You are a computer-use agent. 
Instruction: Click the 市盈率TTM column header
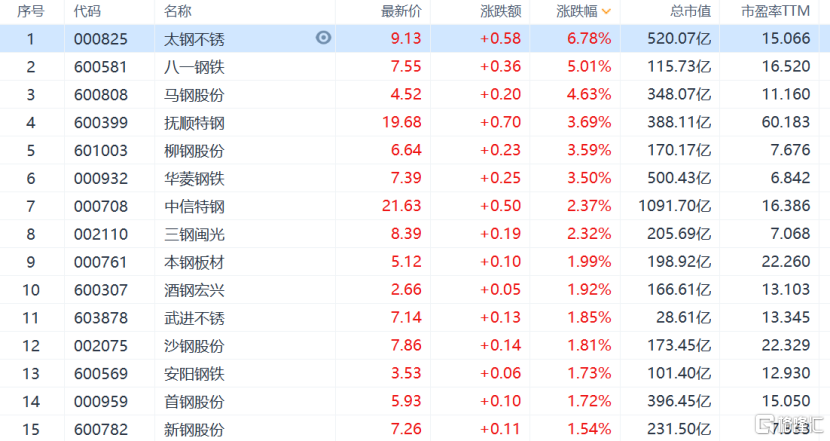click(775, 11)
